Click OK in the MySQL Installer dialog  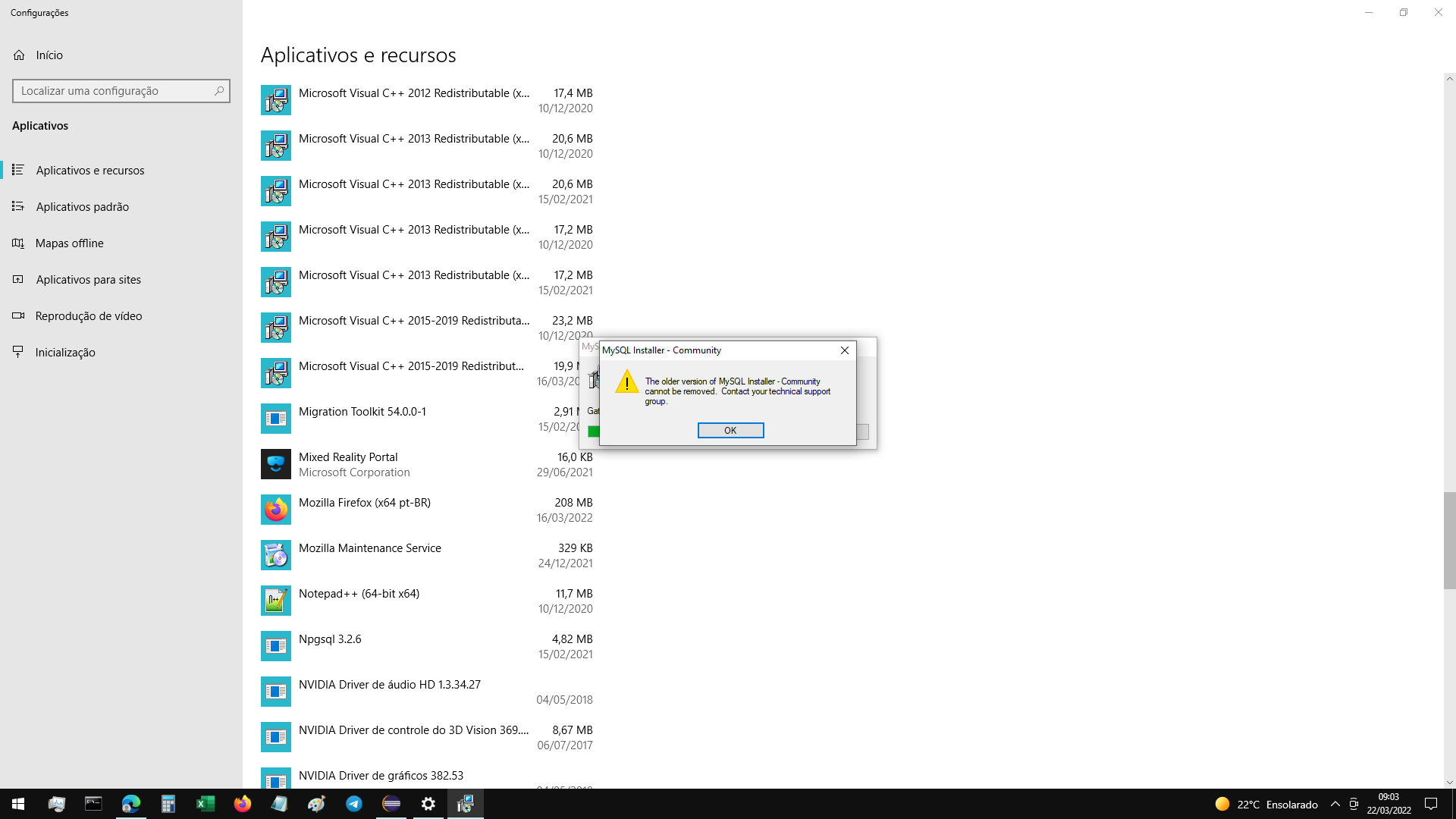pyautogui.click(x=730, y=430)
